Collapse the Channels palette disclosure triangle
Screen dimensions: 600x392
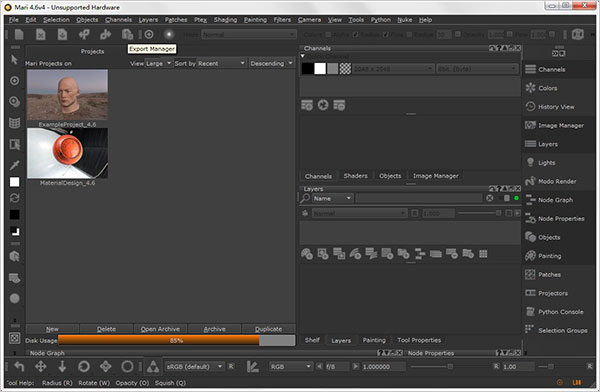point(303,56)
